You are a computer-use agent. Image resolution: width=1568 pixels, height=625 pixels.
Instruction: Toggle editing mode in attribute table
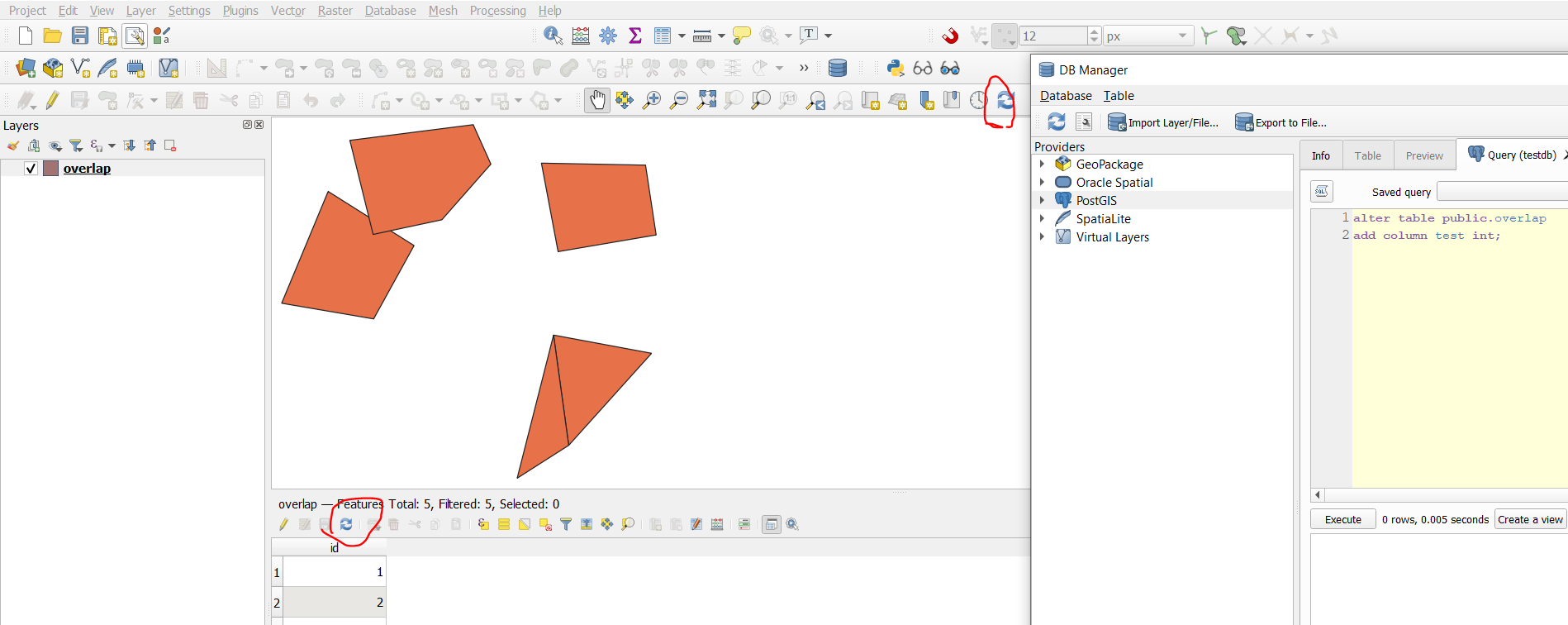click(284, 524)
